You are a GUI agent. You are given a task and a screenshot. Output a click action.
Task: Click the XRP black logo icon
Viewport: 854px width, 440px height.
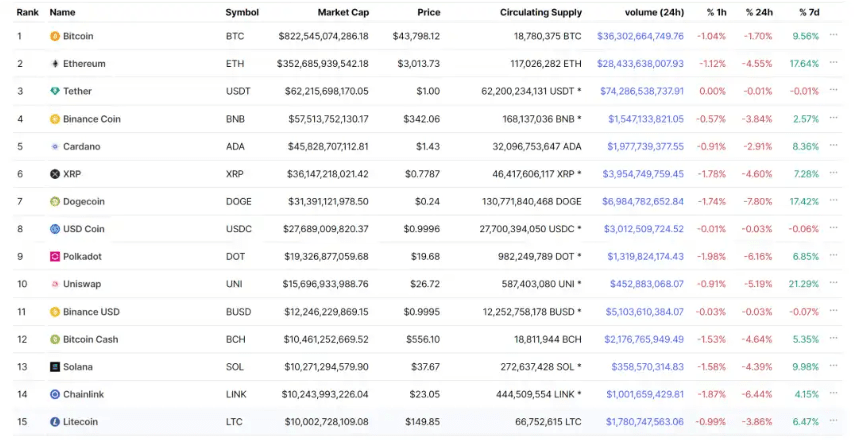tap(55, 174)
